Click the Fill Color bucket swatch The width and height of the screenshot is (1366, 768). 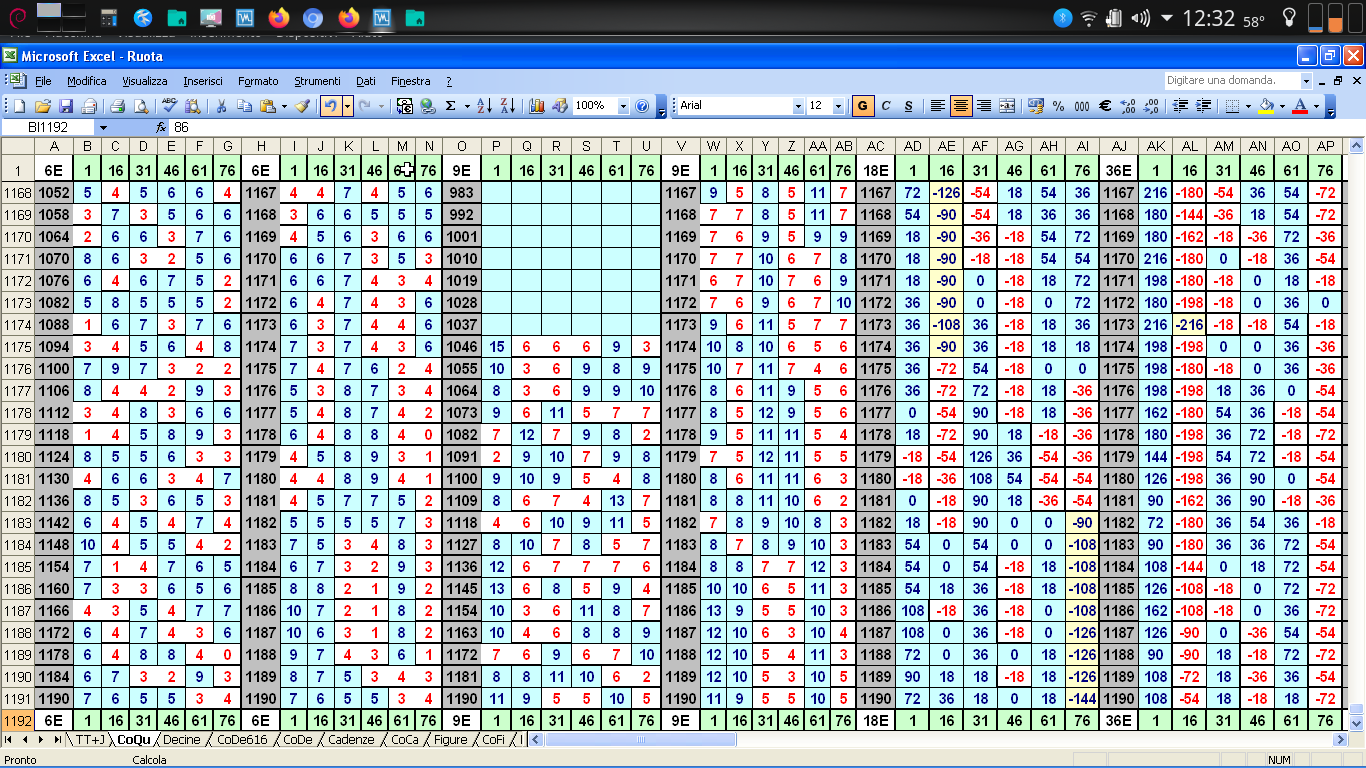(x=1266, y=105)
